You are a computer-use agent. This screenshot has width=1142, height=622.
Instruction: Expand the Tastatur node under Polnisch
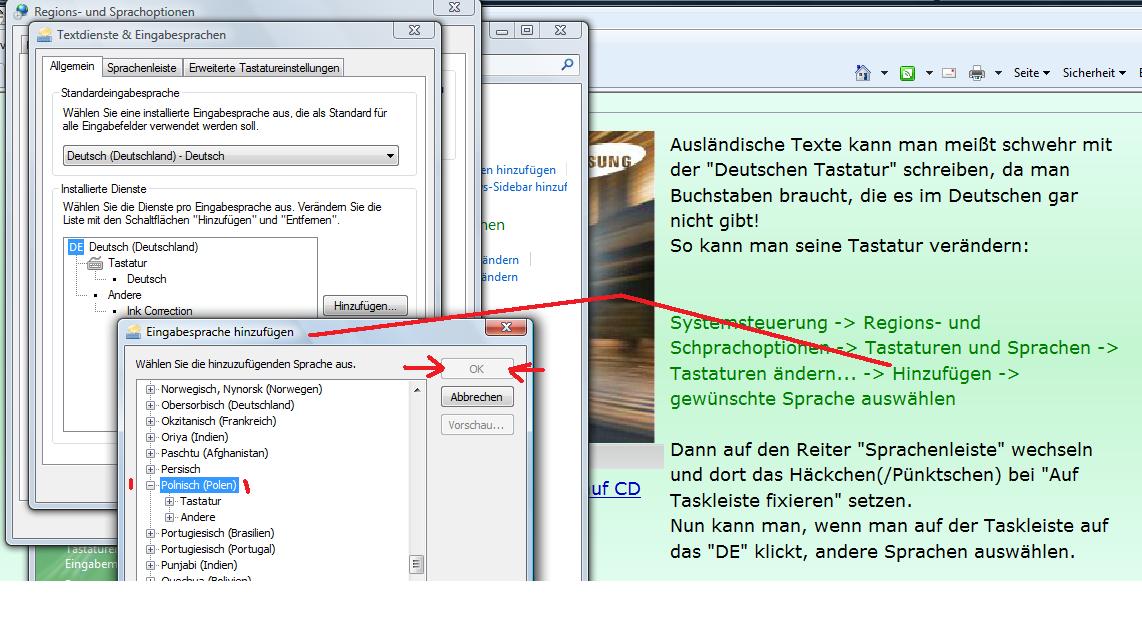pyautogui.click(x=170, y=501)
